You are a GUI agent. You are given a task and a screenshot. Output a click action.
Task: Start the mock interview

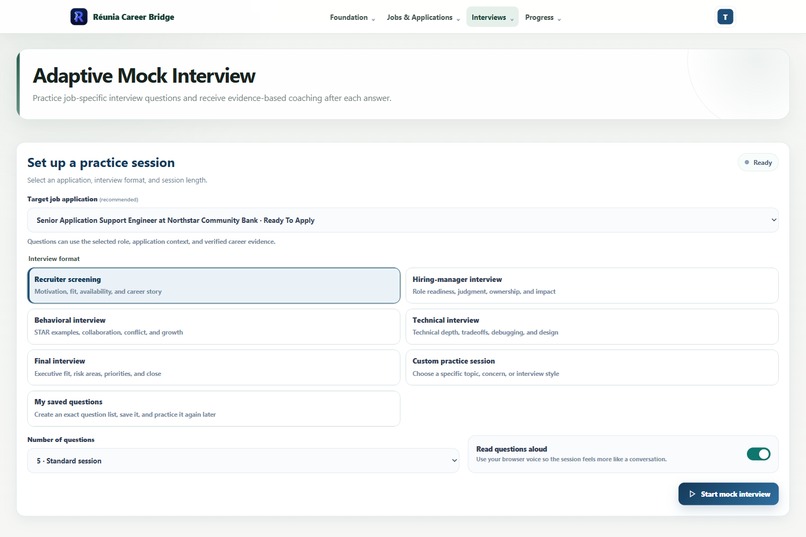click(728, 494)
